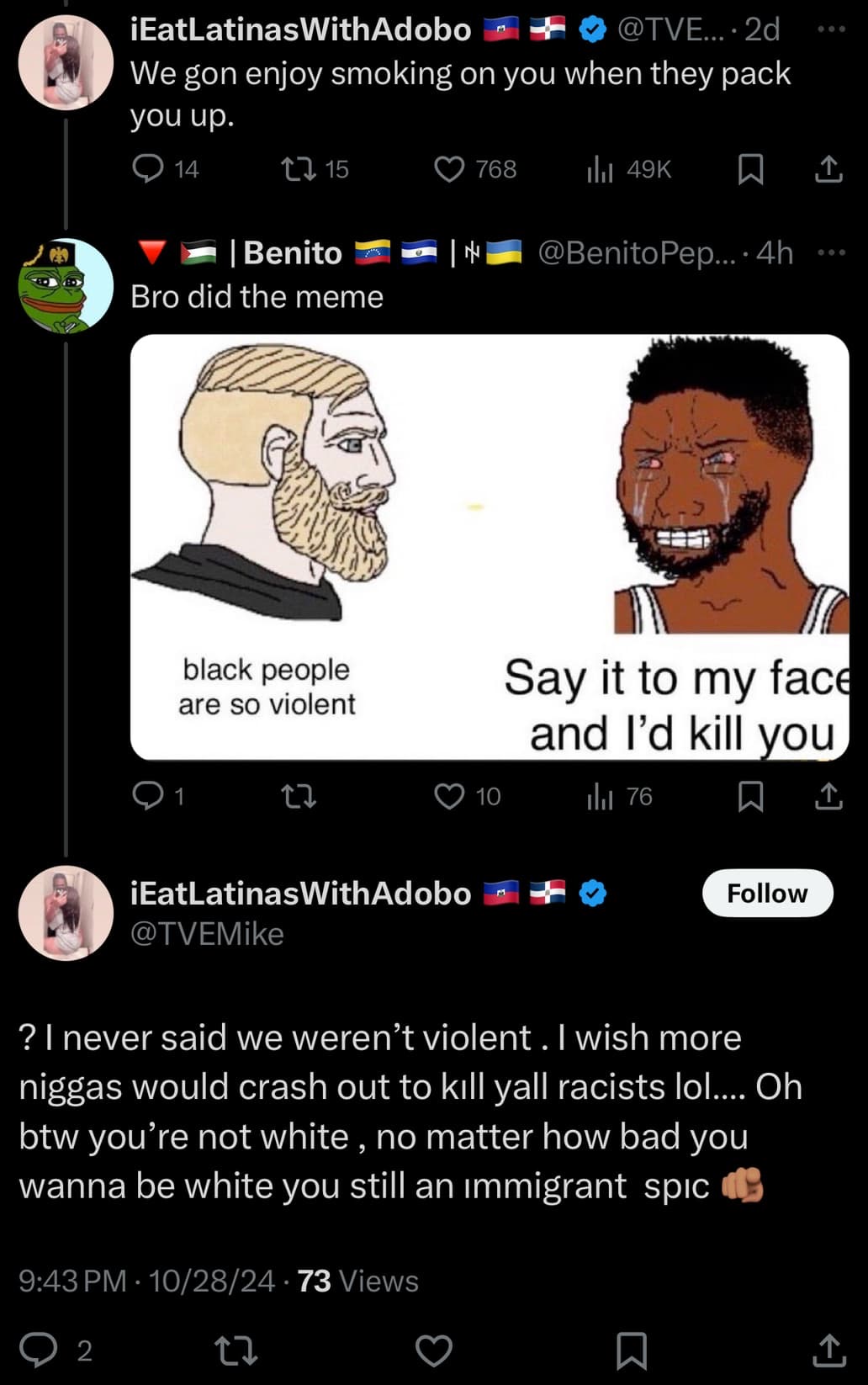Bookmark the main tweet at the bottom
Viewport: 868px width, 1385px height.
tap(632, 1351)
